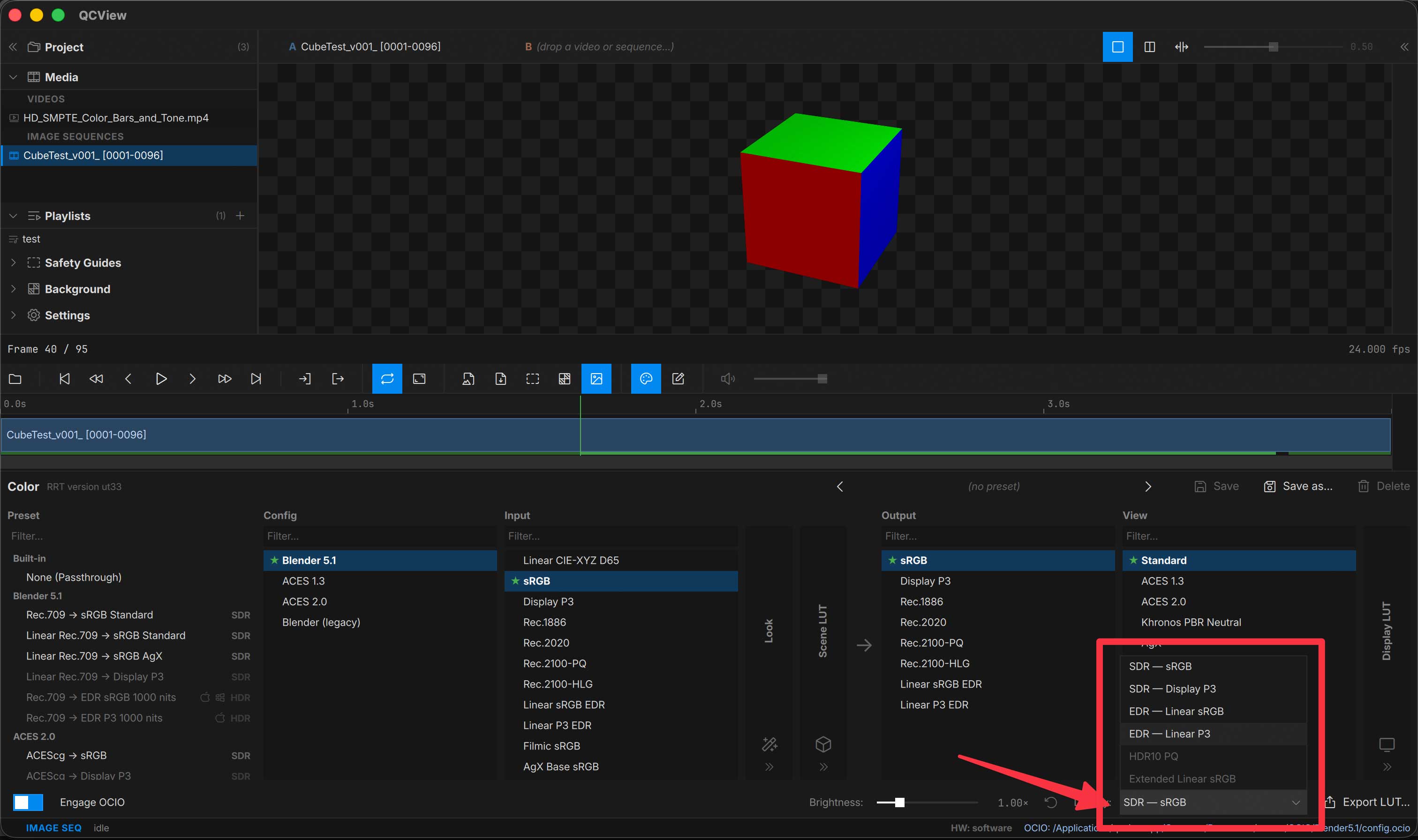
Task: Select HD_SMPTE_Color_Bars_and_Tone.mp4 video
Action: [129, 118]
